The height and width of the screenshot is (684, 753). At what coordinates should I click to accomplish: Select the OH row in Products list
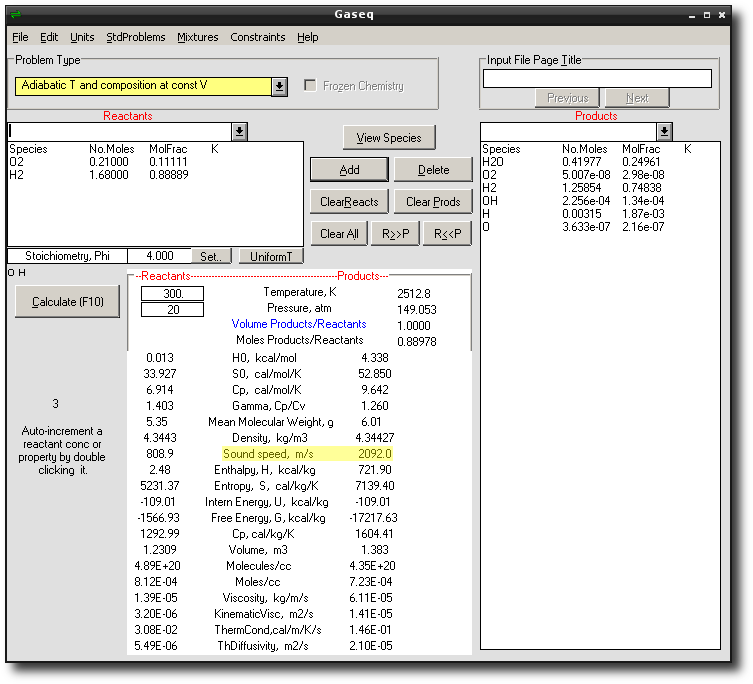coord(600,201)
